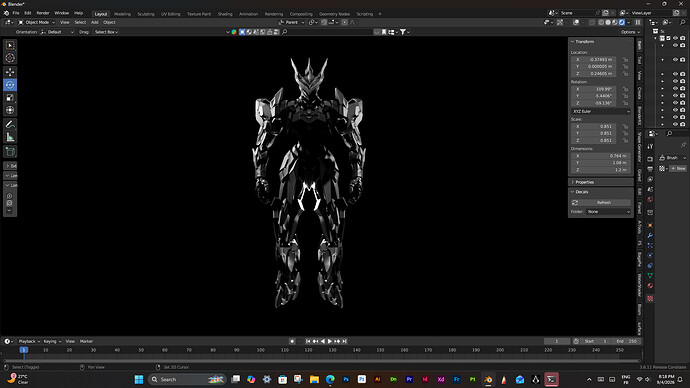Click the outliner search magnifier icon
The width and height of the screenshot is (690, 388).
coord(683,22)
